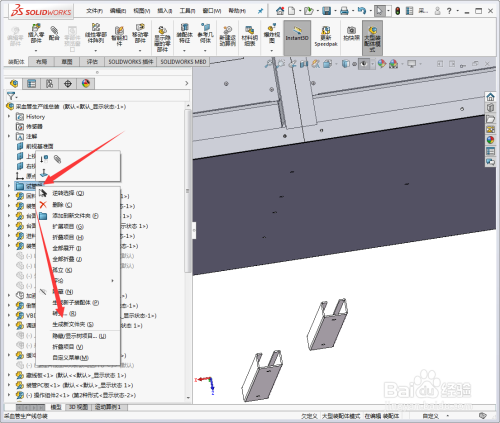Open the DisplayManager color ball tab

(86, 83)
